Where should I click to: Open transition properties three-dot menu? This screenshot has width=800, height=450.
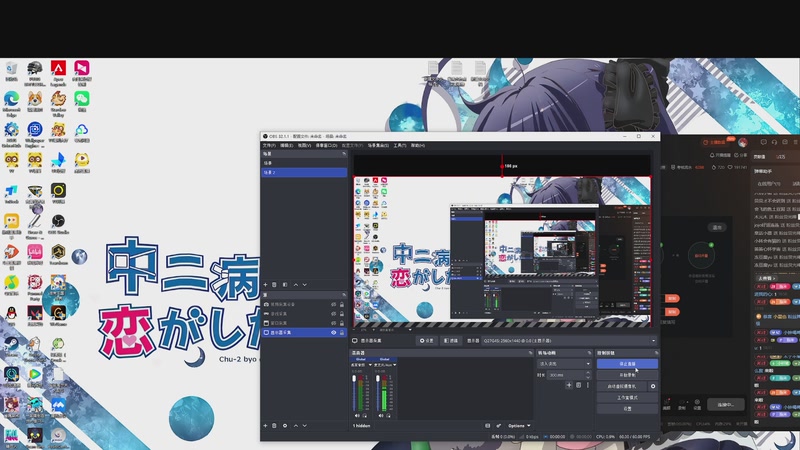click(588, 385)
